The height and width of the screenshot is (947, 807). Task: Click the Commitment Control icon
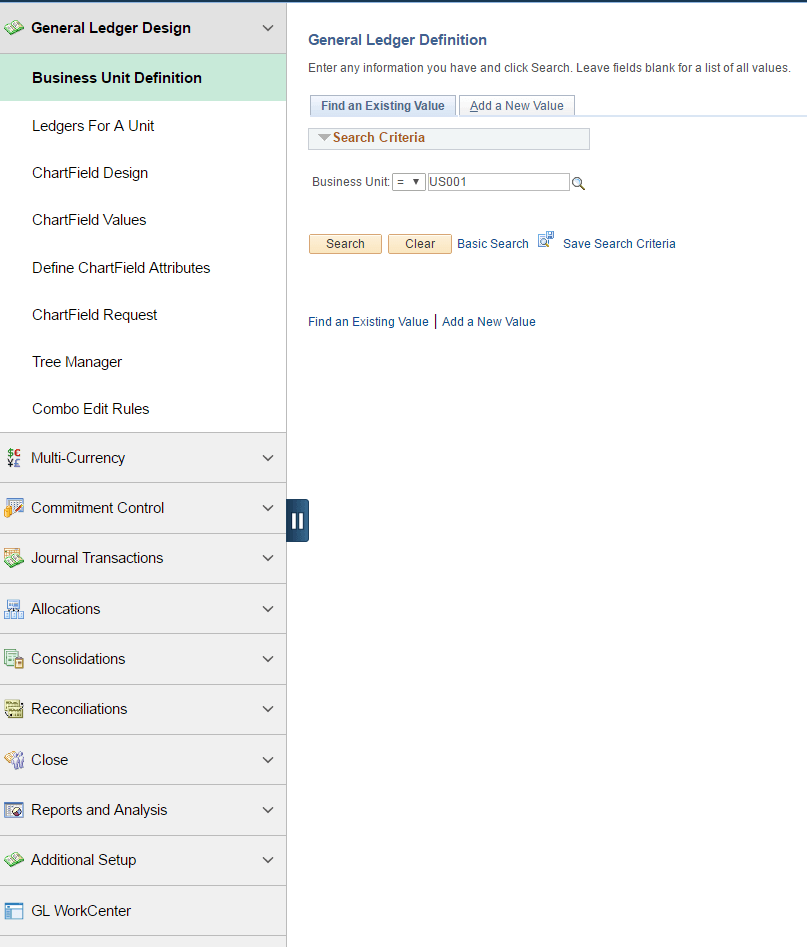[14, 508]
